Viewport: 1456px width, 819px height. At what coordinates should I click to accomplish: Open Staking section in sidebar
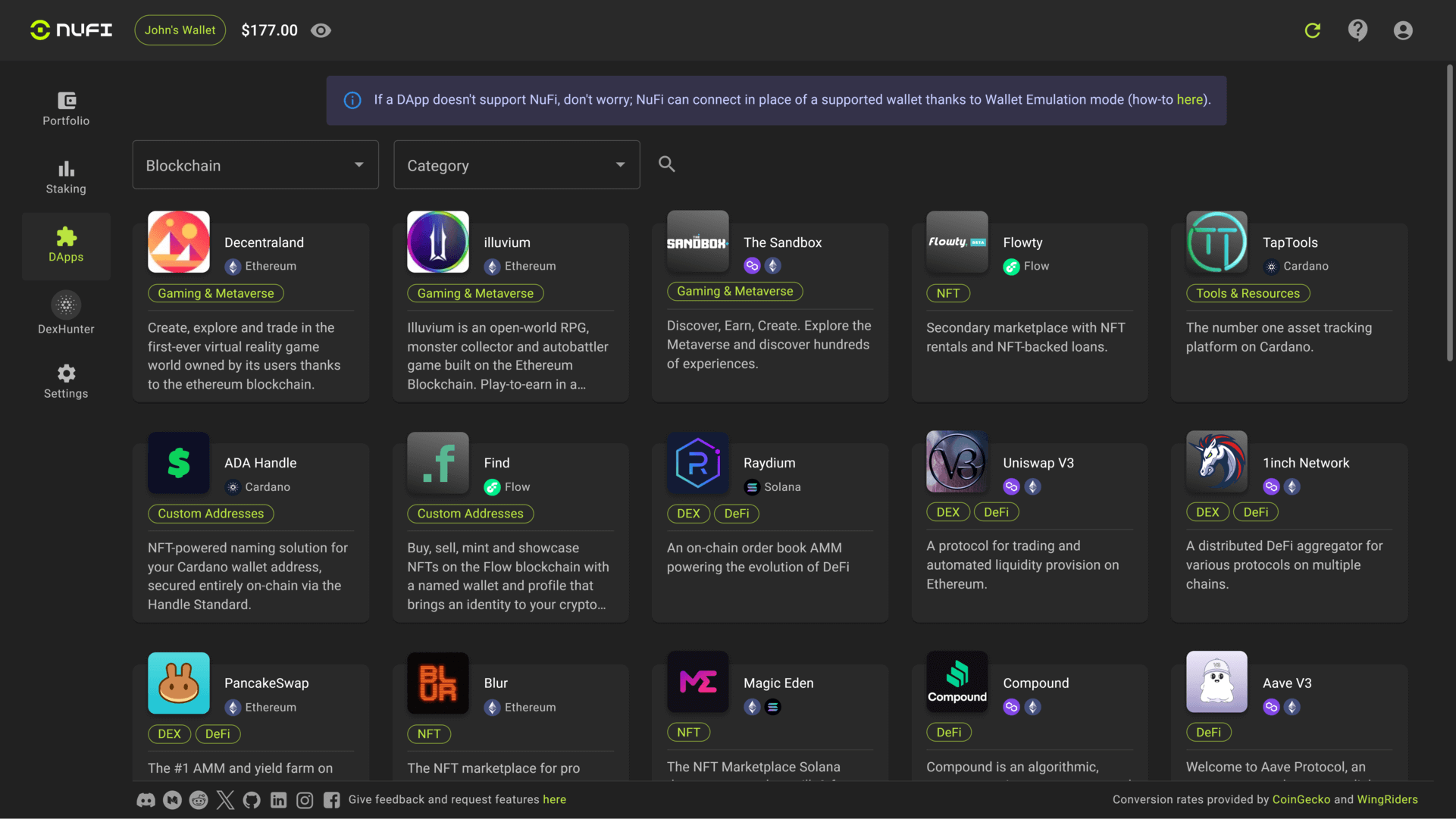tap(66, 177)
